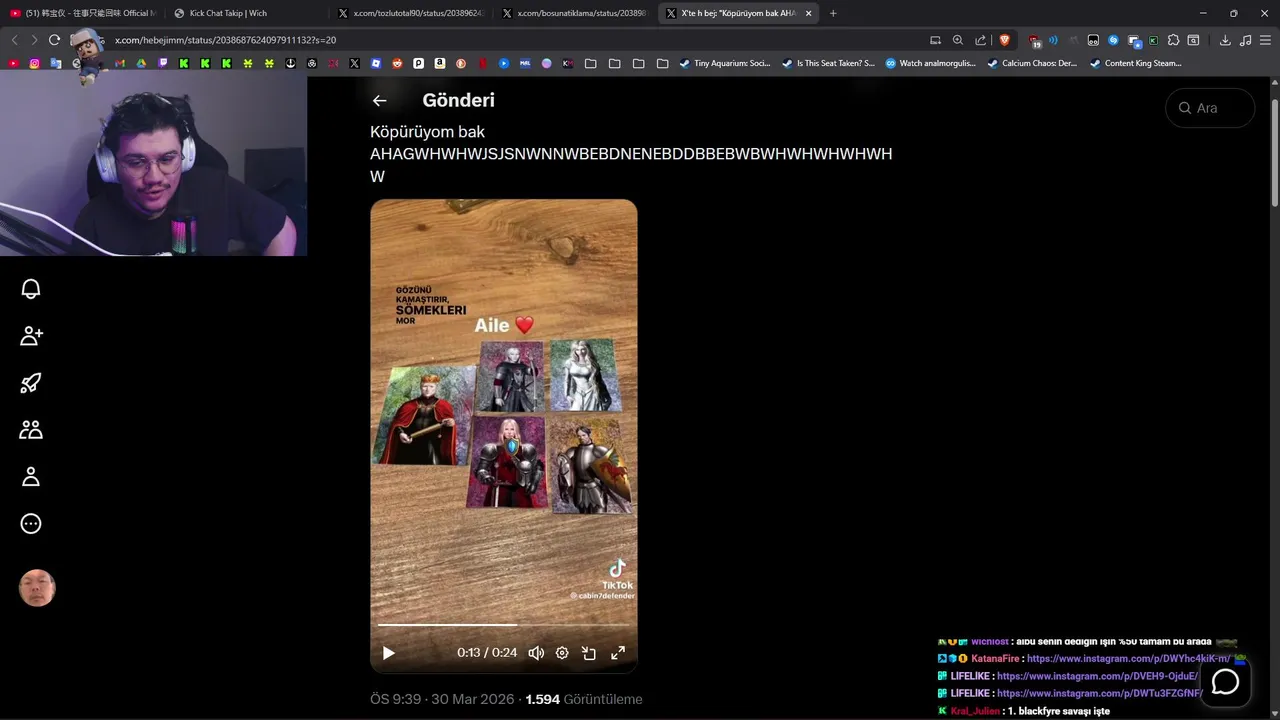Open the Amazon bookmark icon
The height and width of the screenshot is (720, 1280).
pyautogui.click(x=439, y=63)
